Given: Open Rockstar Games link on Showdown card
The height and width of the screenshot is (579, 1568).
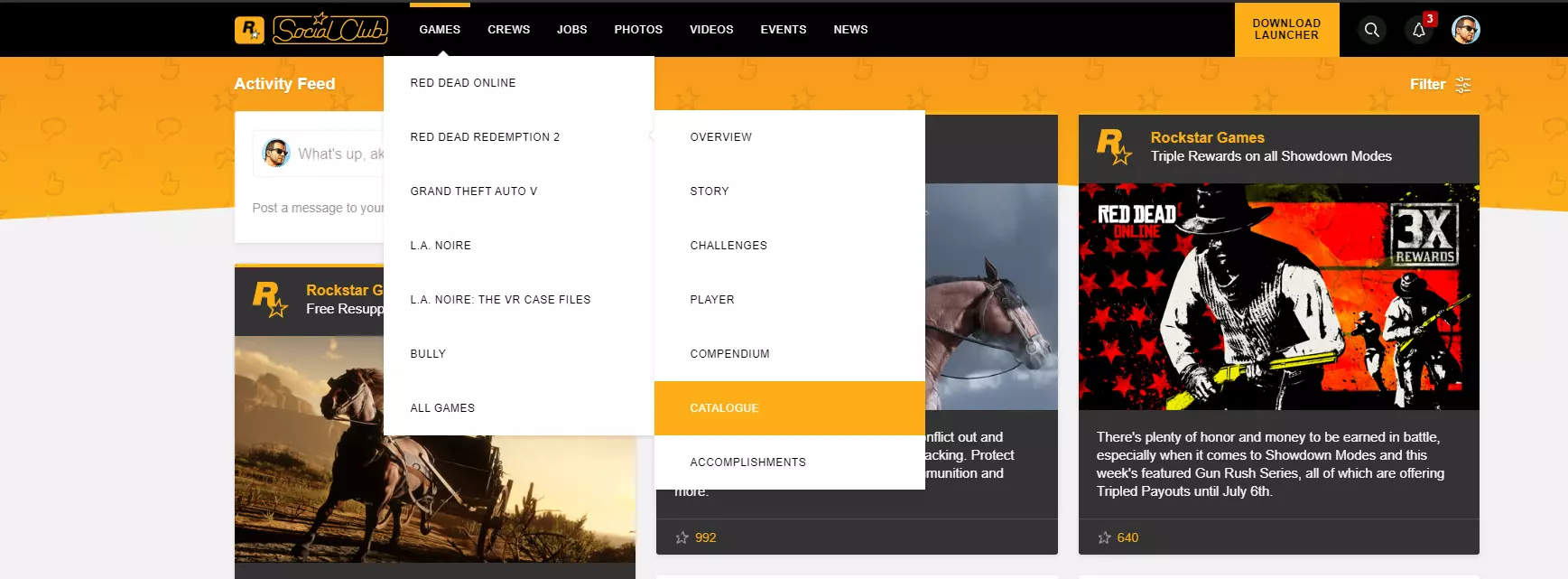Looking at the screenshot, I should [1207, 137].
